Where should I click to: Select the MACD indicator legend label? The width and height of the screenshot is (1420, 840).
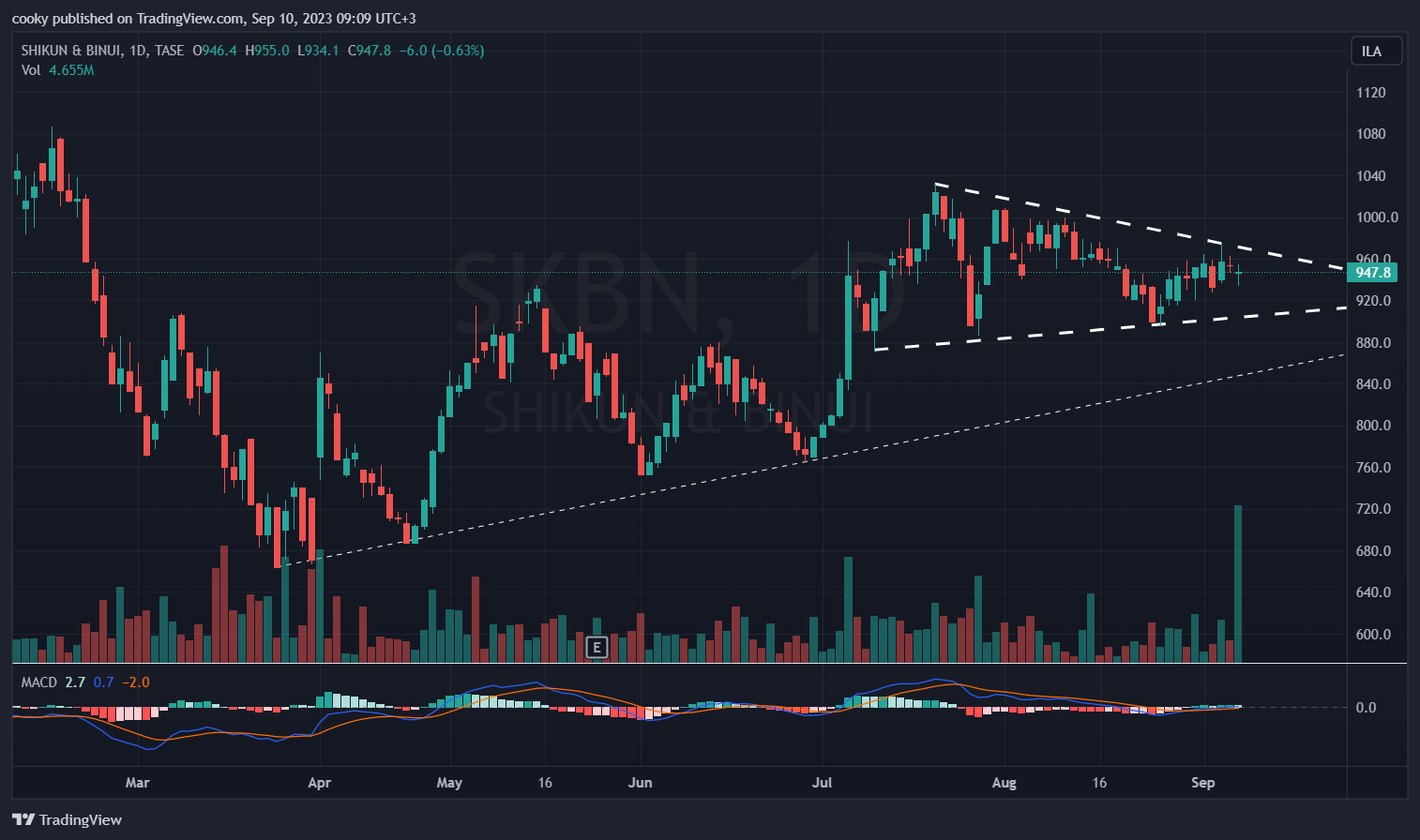tap(39, 682)
